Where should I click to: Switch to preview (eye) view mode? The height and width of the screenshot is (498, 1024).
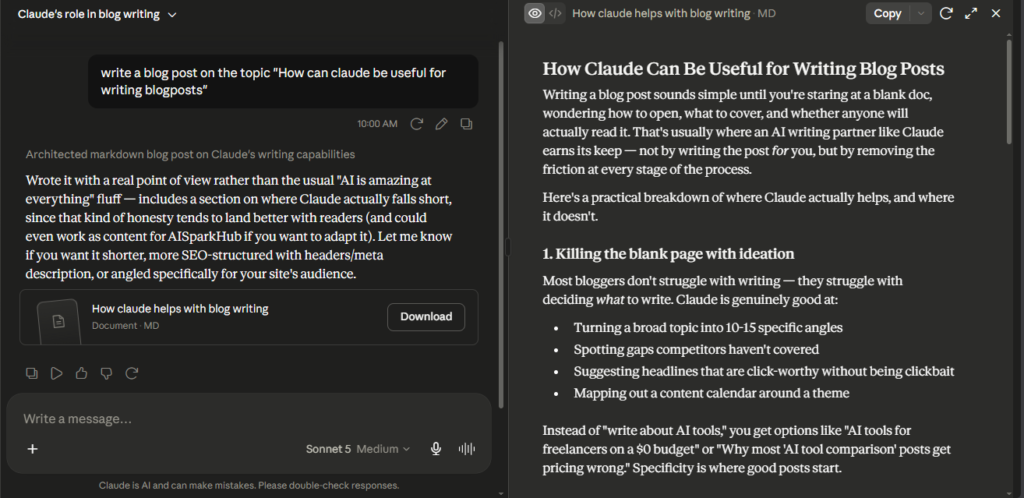535,13
